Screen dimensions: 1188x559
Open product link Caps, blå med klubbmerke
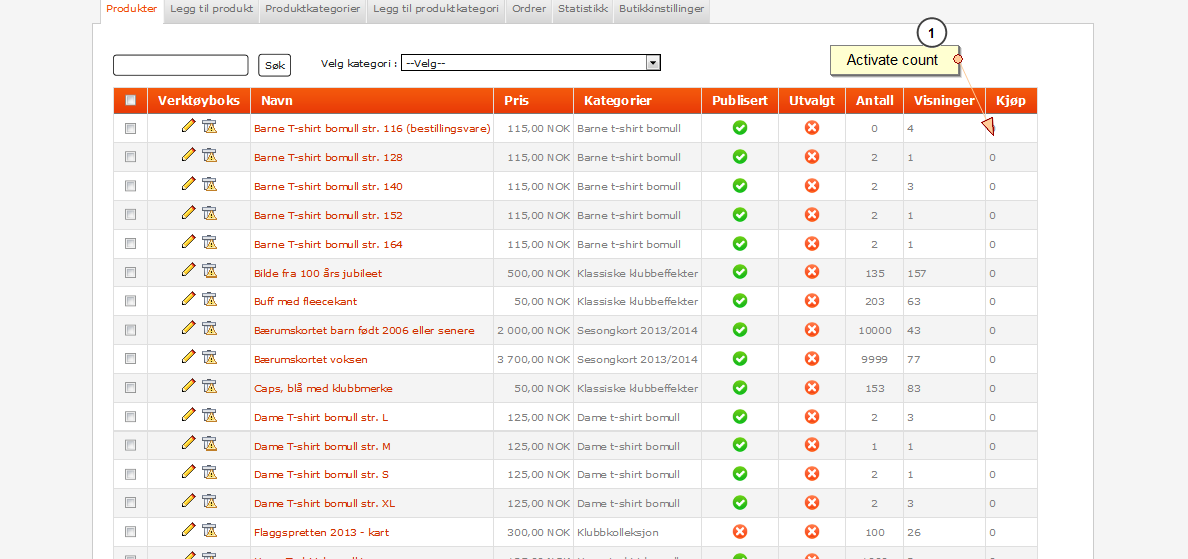point(323,388)
